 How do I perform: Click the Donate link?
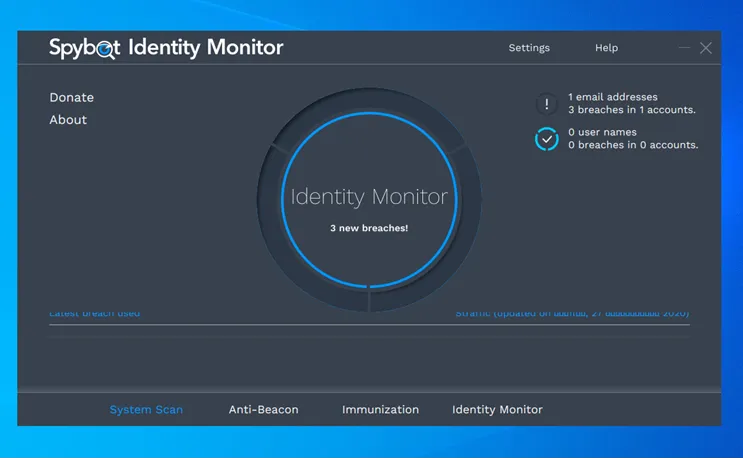coord(72,98)
